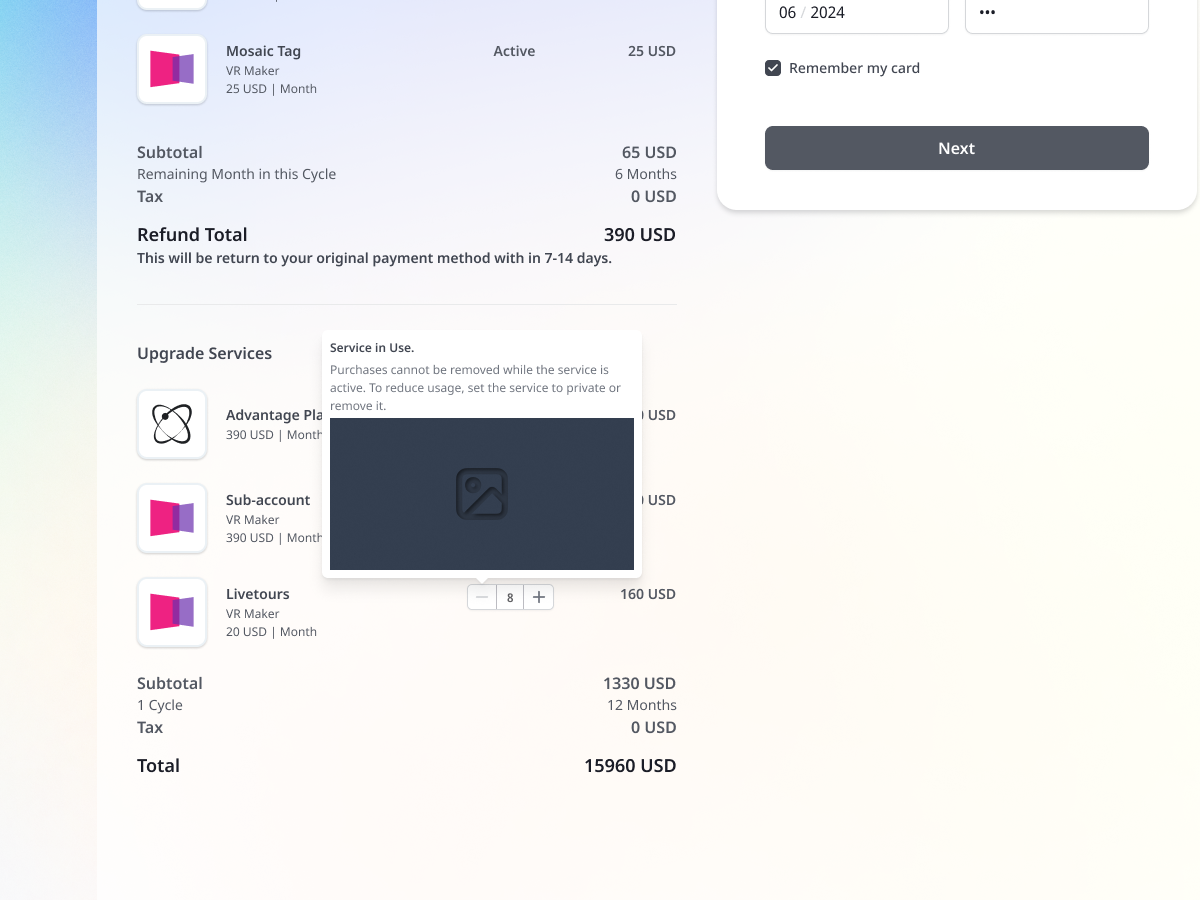Viewport: 1200px width, 900px height.
Task: Click the 'Active' status of Mosaic Tag
Action: (514, 51)
